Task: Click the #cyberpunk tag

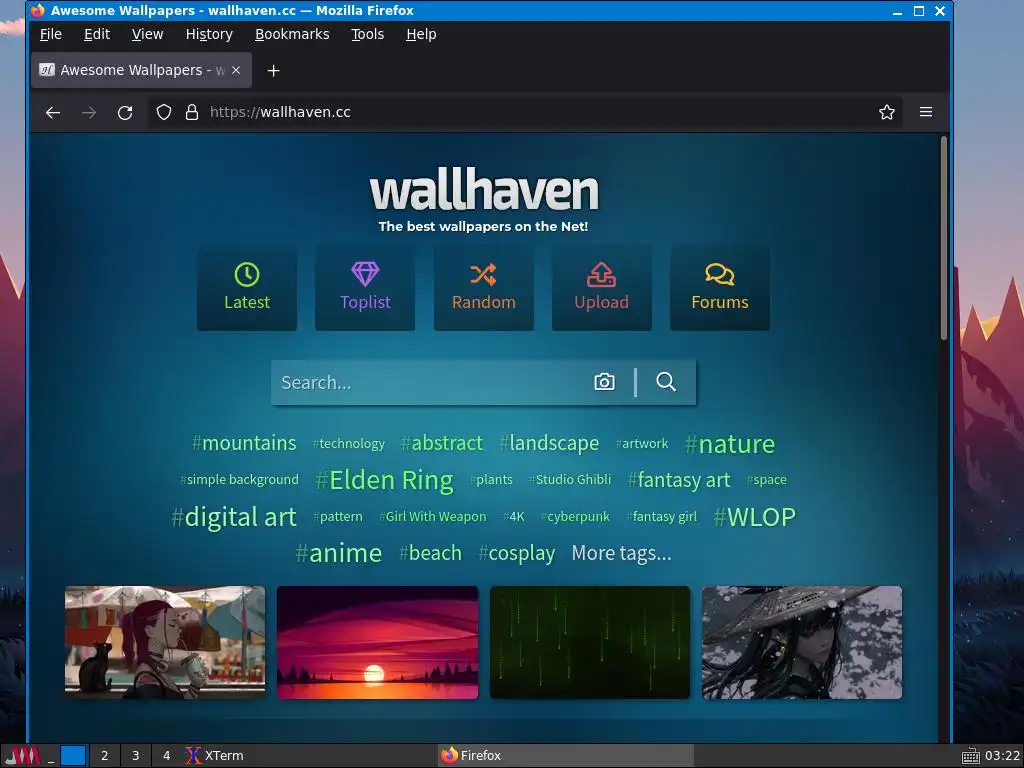Action: tap(575, 517)
